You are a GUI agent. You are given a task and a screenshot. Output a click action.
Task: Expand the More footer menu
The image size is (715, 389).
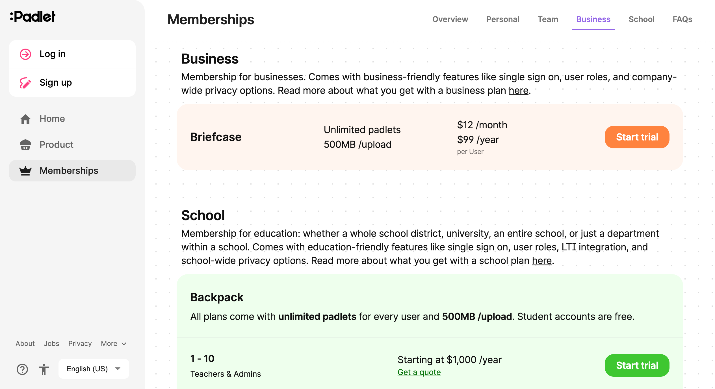pyautogui.click(x=114, y=343)
